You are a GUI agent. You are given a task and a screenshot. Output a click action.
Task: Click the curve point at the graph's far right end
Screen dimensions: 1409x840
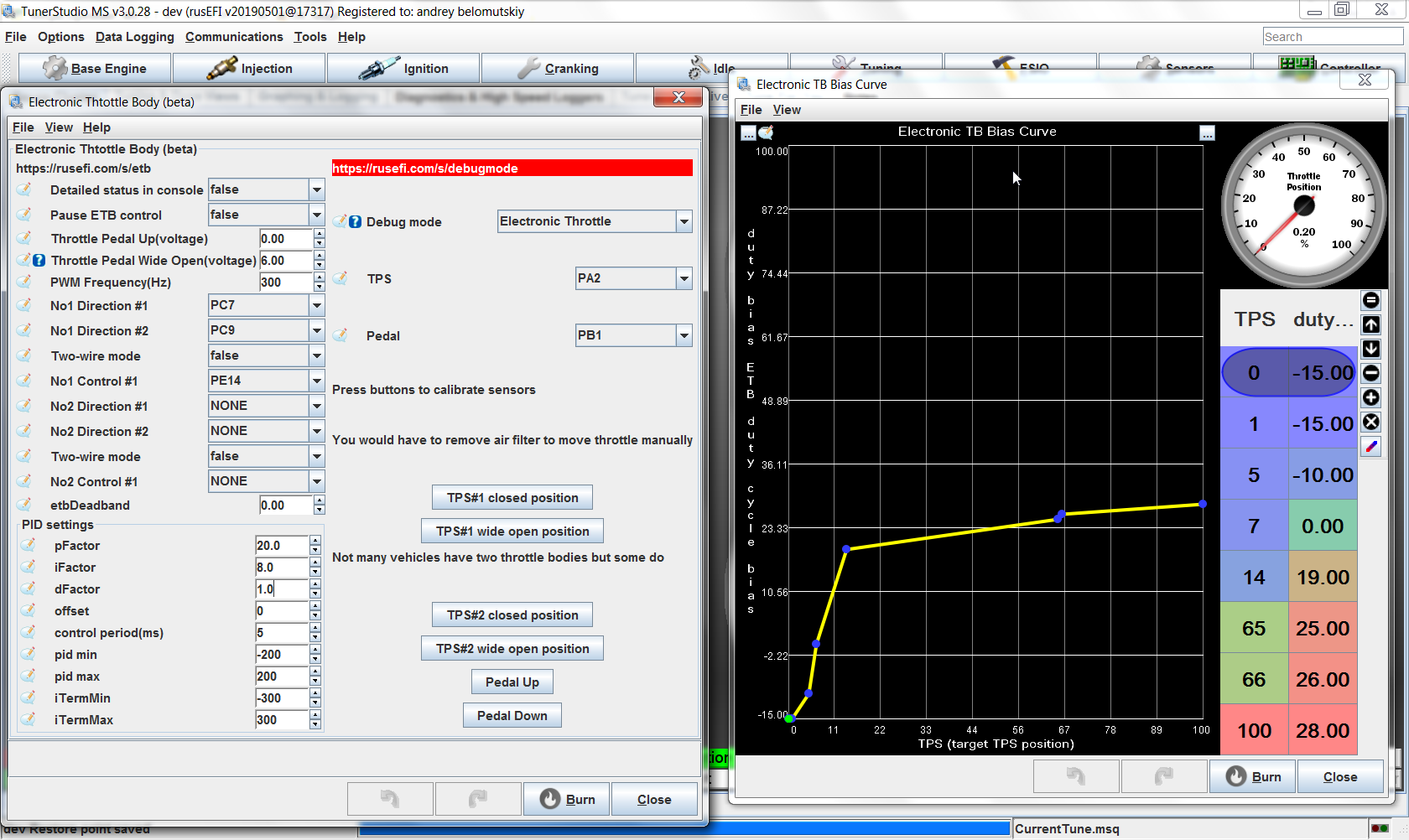coord(1203,504)
